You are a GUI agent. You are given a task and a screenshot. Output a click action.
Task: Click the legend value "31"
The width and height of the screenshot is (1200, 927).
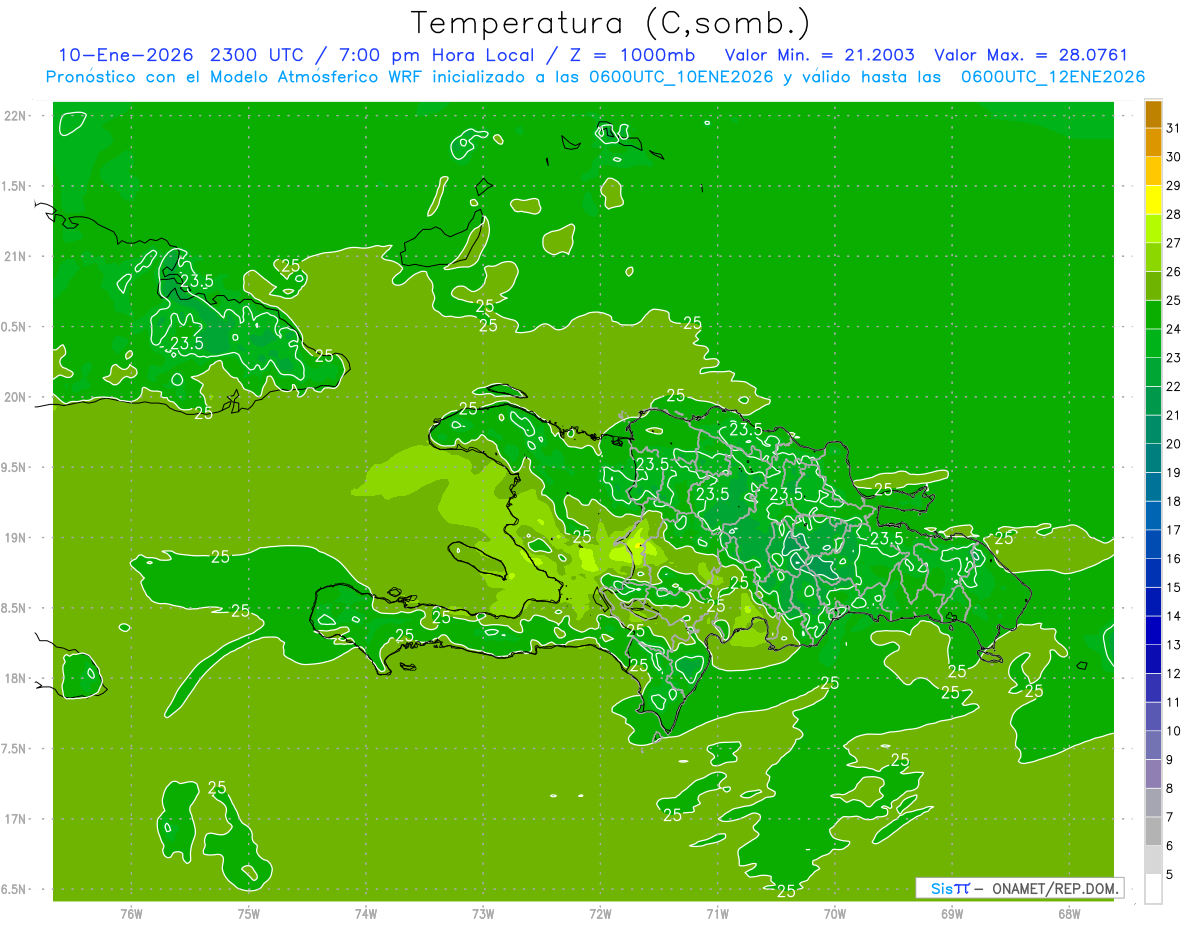[x=1174, y=128]
